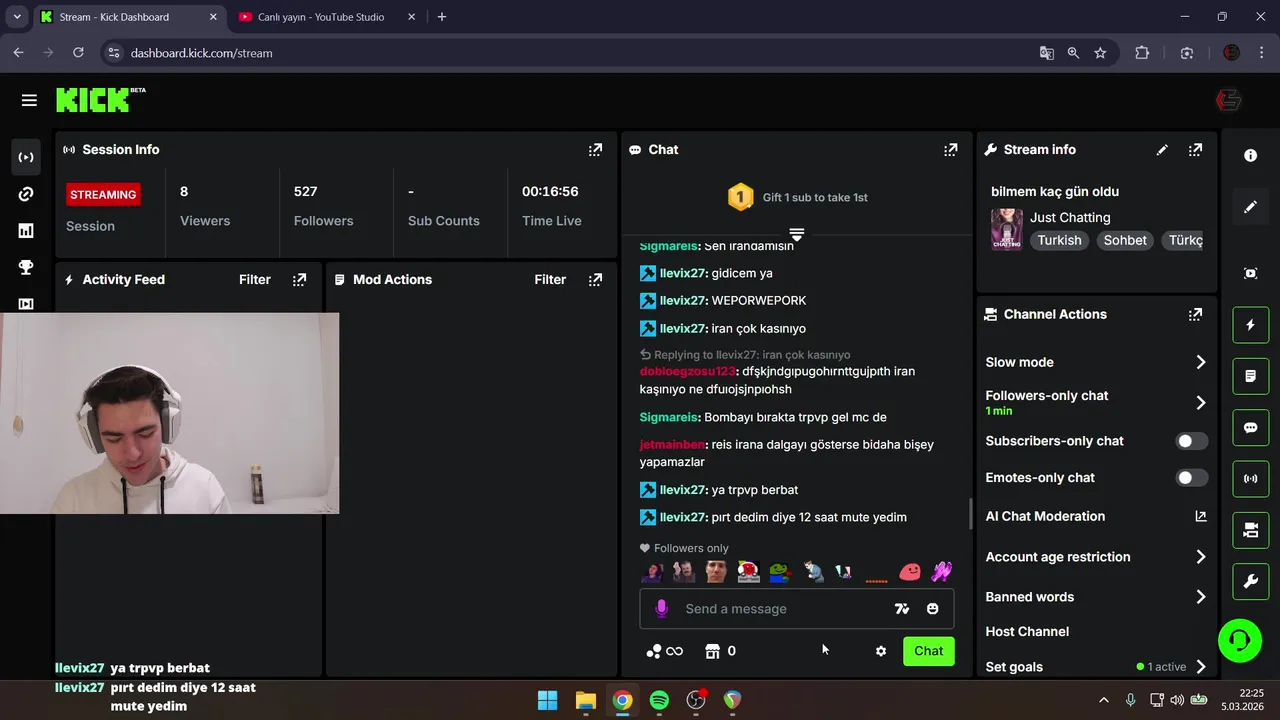Open the tab search dropdown
1280x720 pixels.
16,17
